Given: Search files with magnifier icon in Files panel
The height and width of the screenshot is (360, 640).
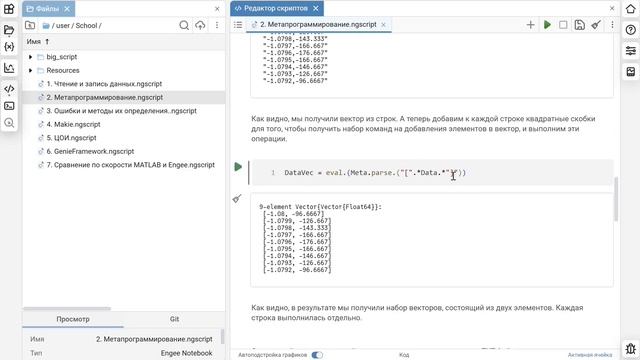Looking at the screenshot, I should point(184,25).
